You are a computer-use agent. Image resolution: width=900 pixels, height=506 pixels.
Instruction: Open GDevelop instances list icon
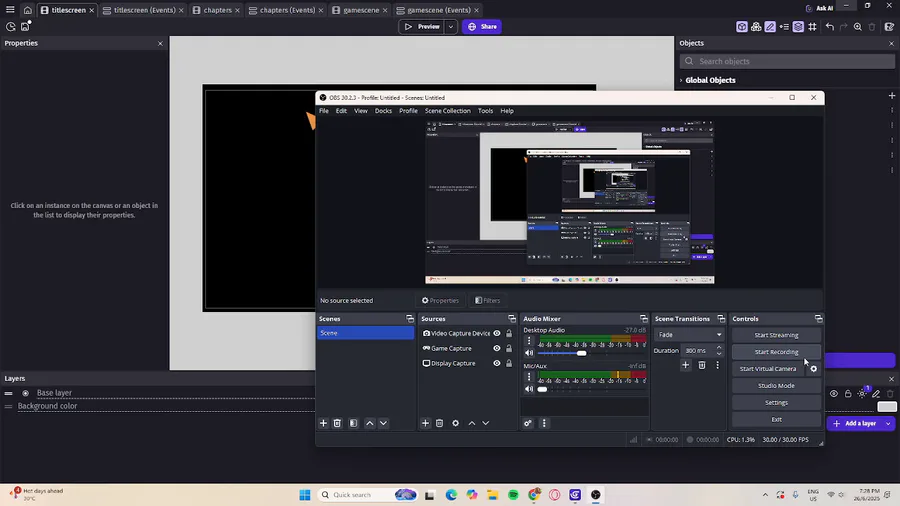pos(784,26)
